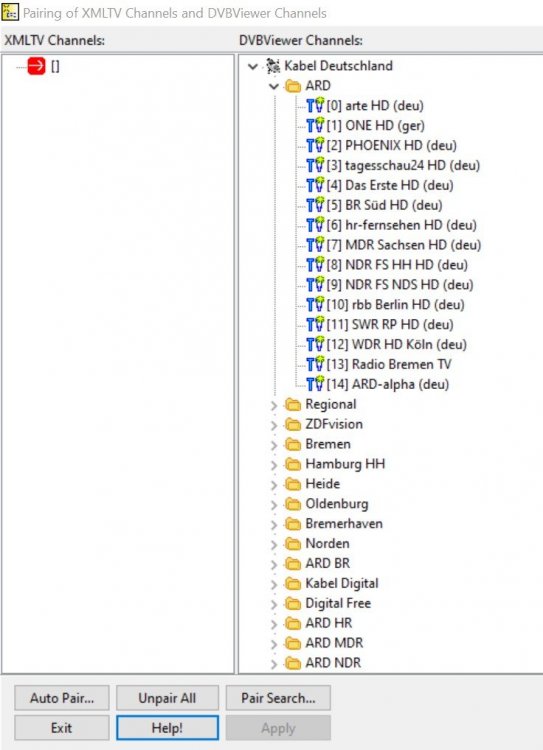Click the Hamburg HH folder icon

(293, 464)
